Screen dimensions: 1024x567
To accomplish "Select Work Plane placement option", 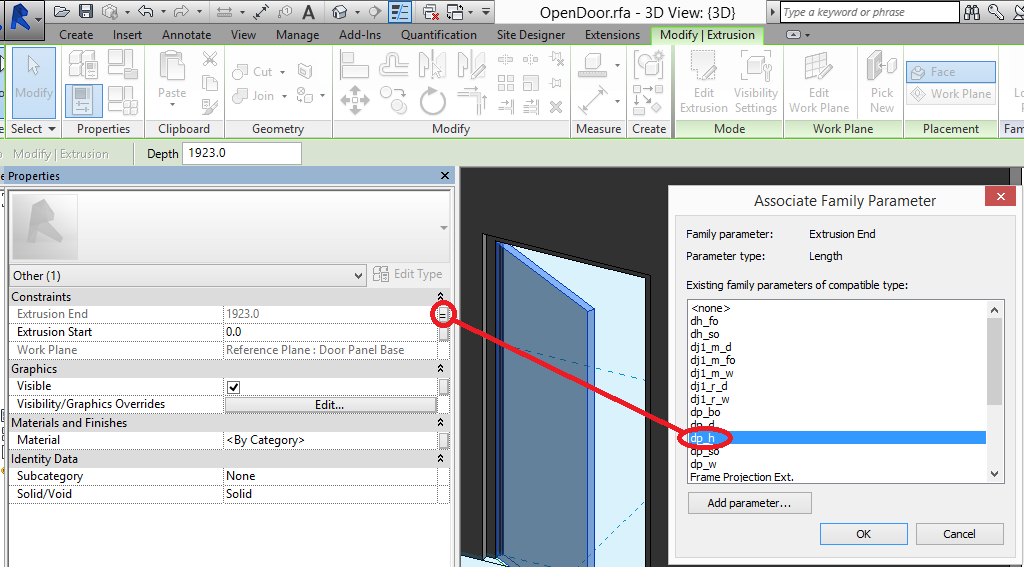I will (951, 93).
